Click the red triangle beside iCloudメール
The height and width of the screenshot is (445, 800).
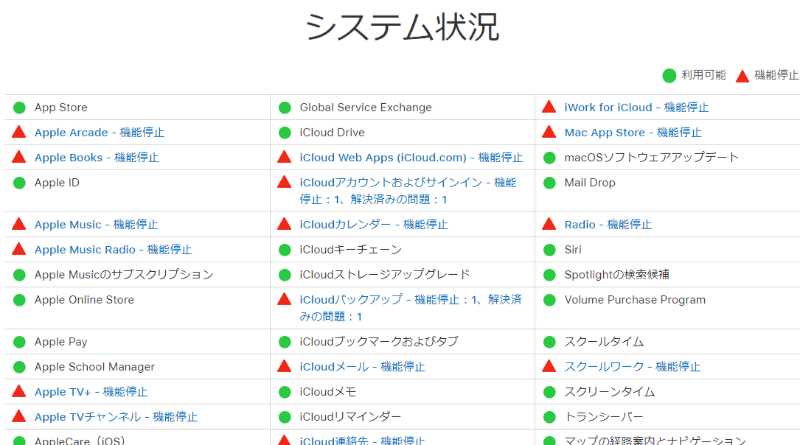pyautogui.click(x=284, y=366)
